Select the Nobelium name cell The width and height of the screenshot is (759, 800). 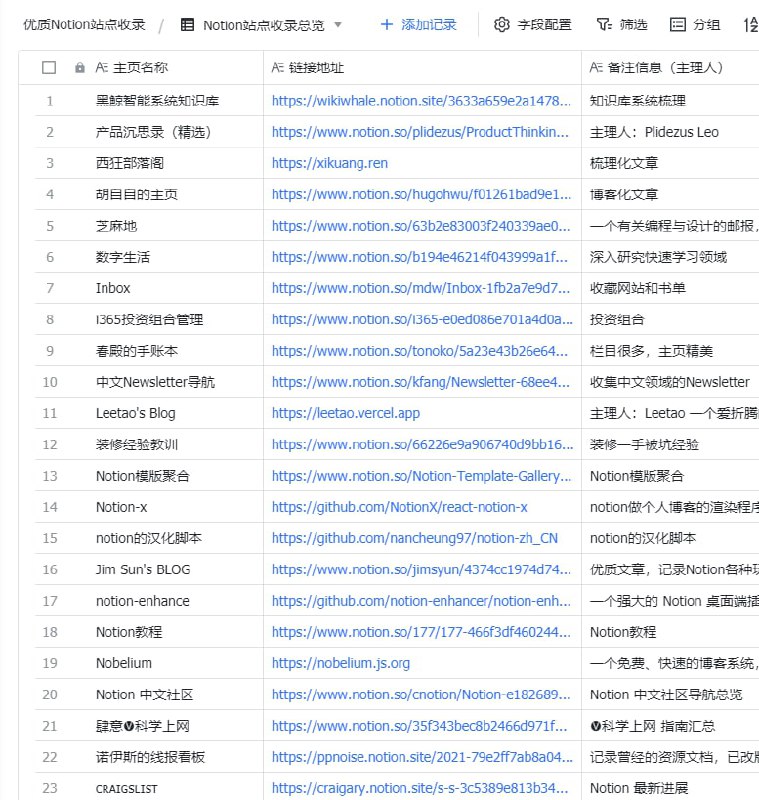click(124, 663)
